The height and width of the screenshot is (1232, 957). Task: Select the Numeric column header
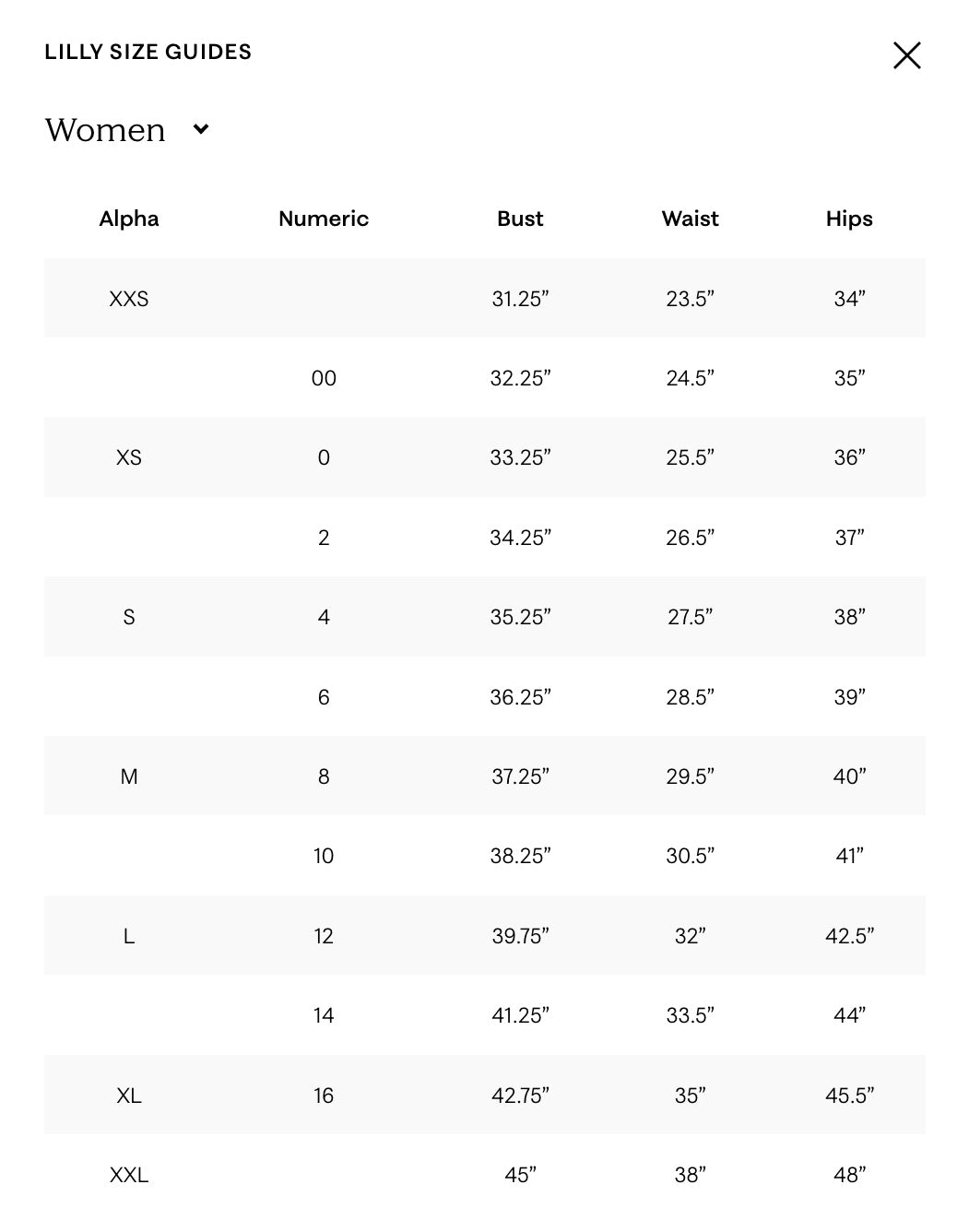click(x=324, y=219)
